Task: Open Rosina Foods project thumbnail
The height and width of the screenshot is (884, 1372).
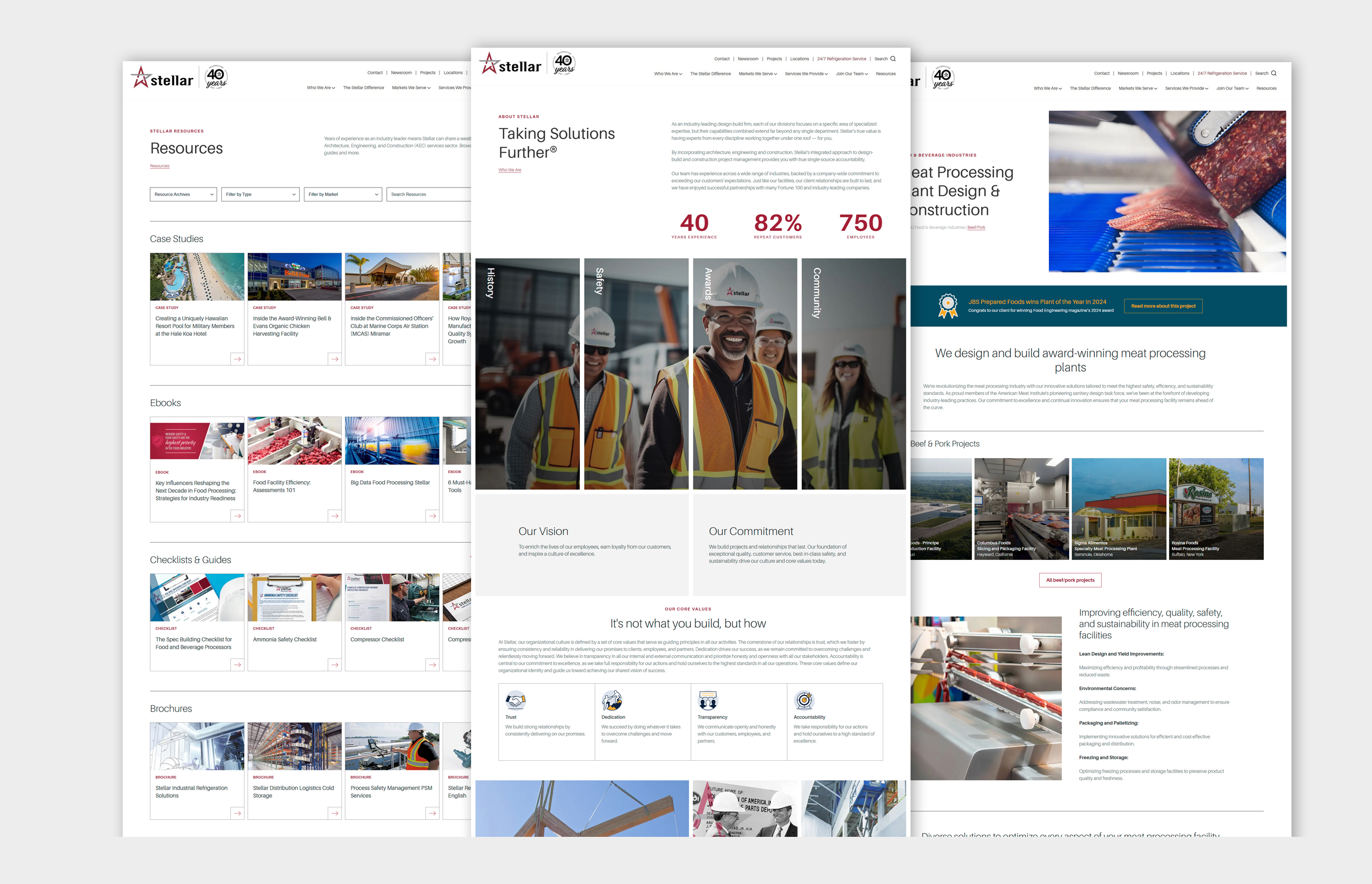Action: click(x=1216, y=508)
